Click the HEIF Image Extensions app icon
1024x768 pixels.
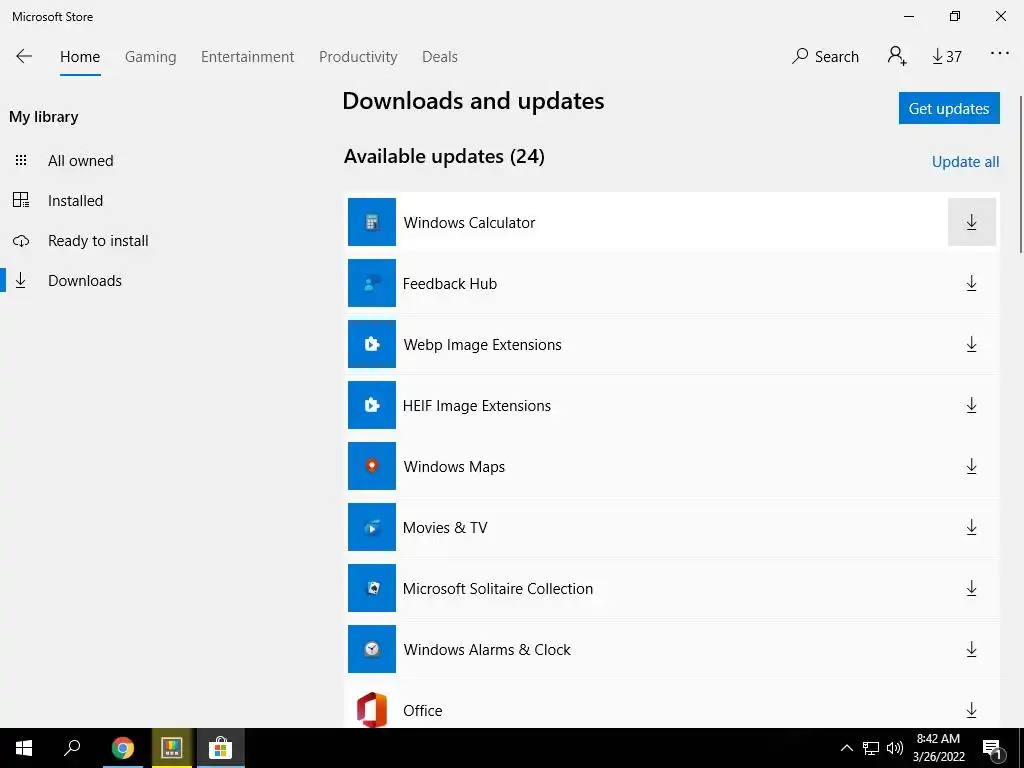tap(372, 405)
